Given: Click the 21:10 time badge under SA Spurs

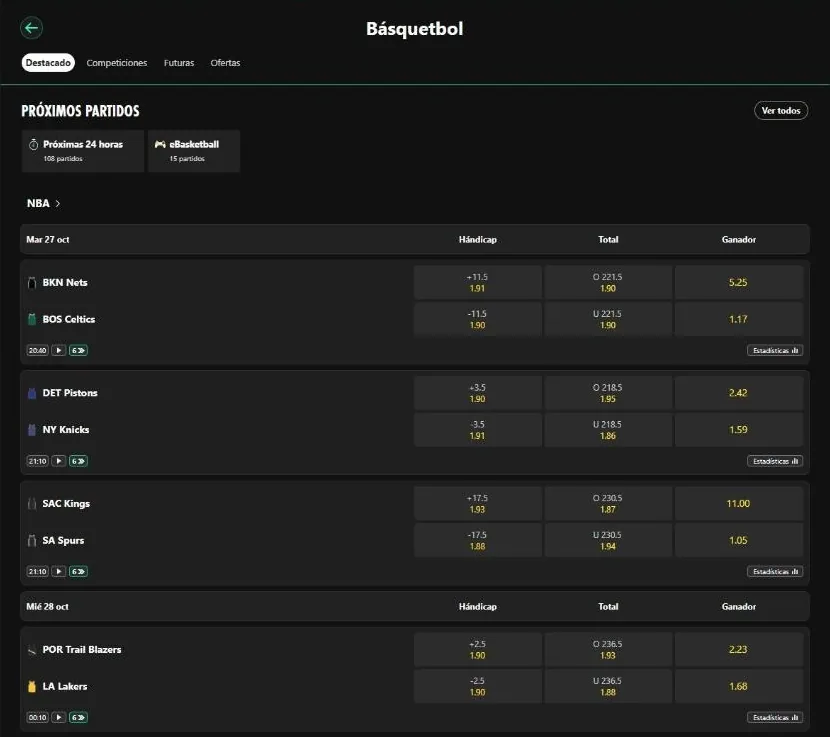Looking at the screenshot, I should [38, 571].
